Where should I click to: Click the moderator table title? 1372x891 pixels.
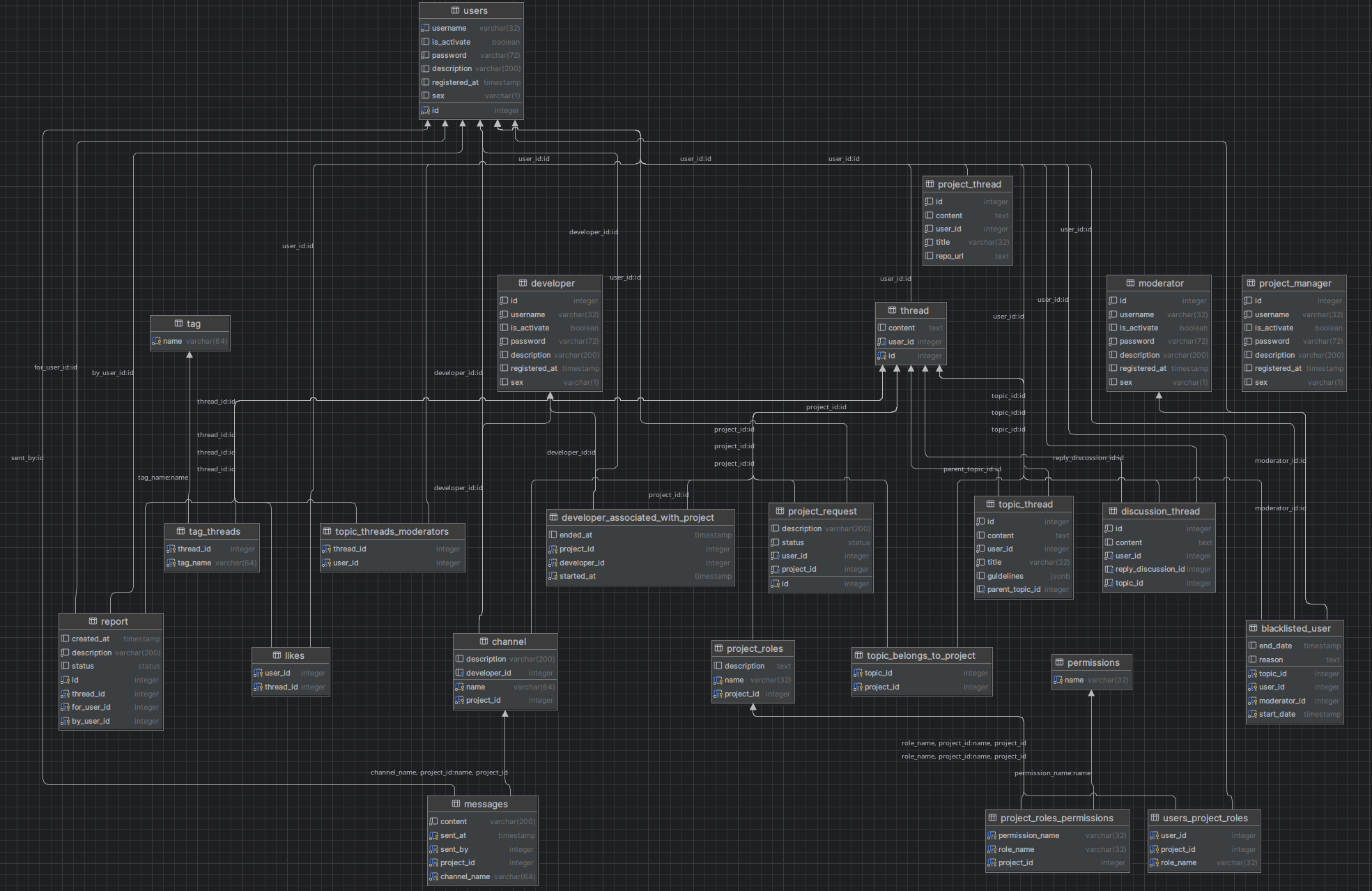point(1159,283)
